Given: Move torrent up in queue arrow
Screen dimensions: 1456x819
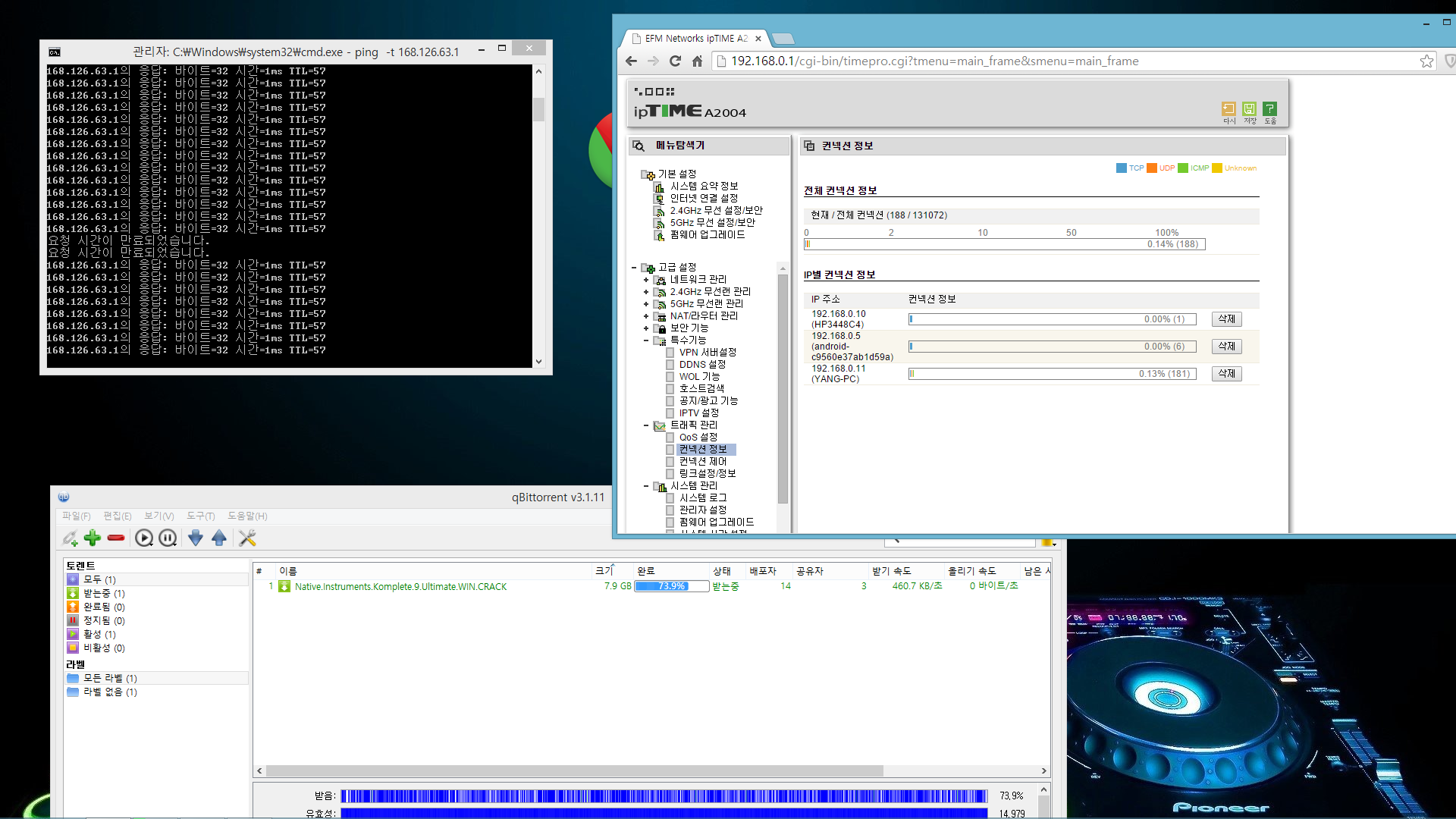Looking at the screenshot, I should tap(219, 538).
